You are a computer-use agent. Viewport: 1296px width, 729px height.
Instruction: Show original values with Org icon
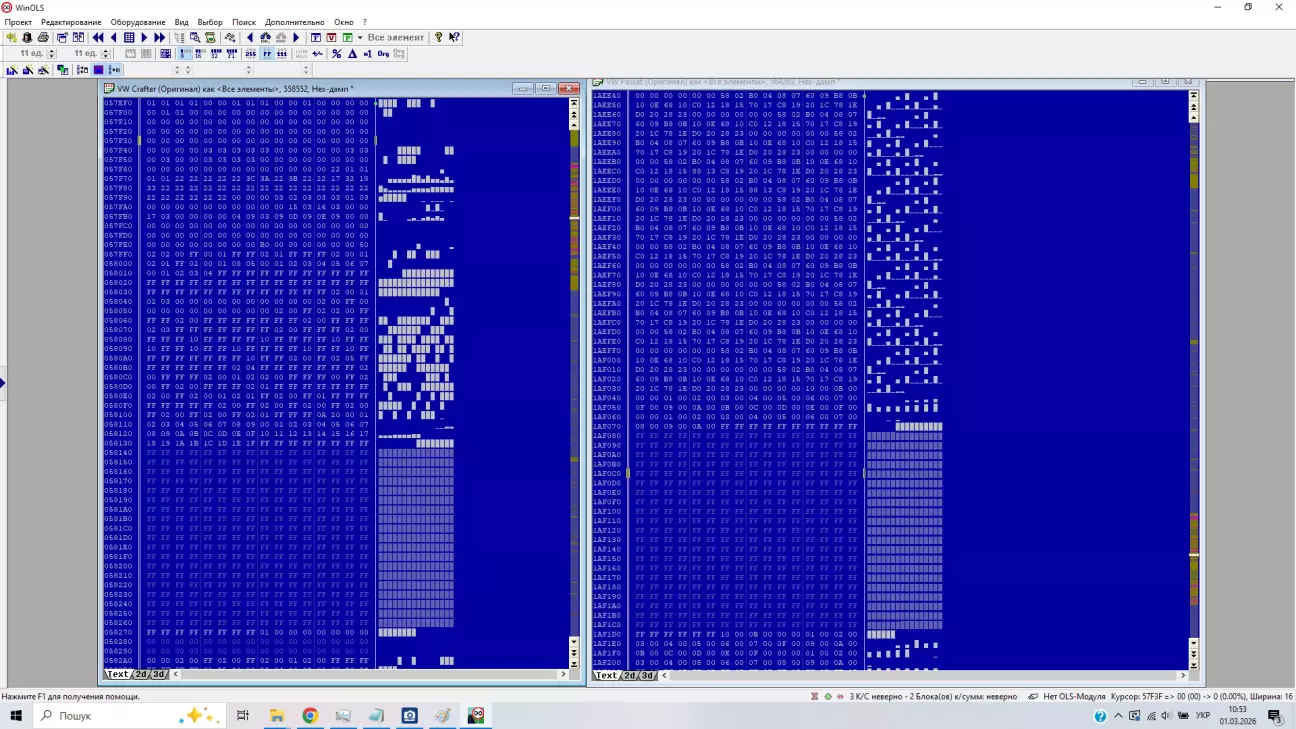point(383,54)
